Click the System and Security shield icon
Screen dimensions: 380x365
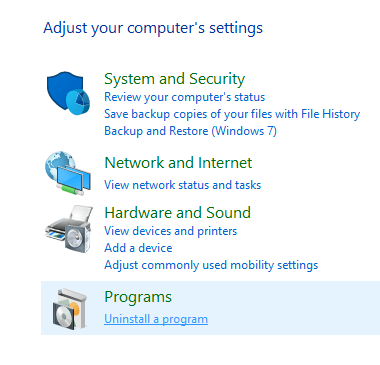pos(68,93)
